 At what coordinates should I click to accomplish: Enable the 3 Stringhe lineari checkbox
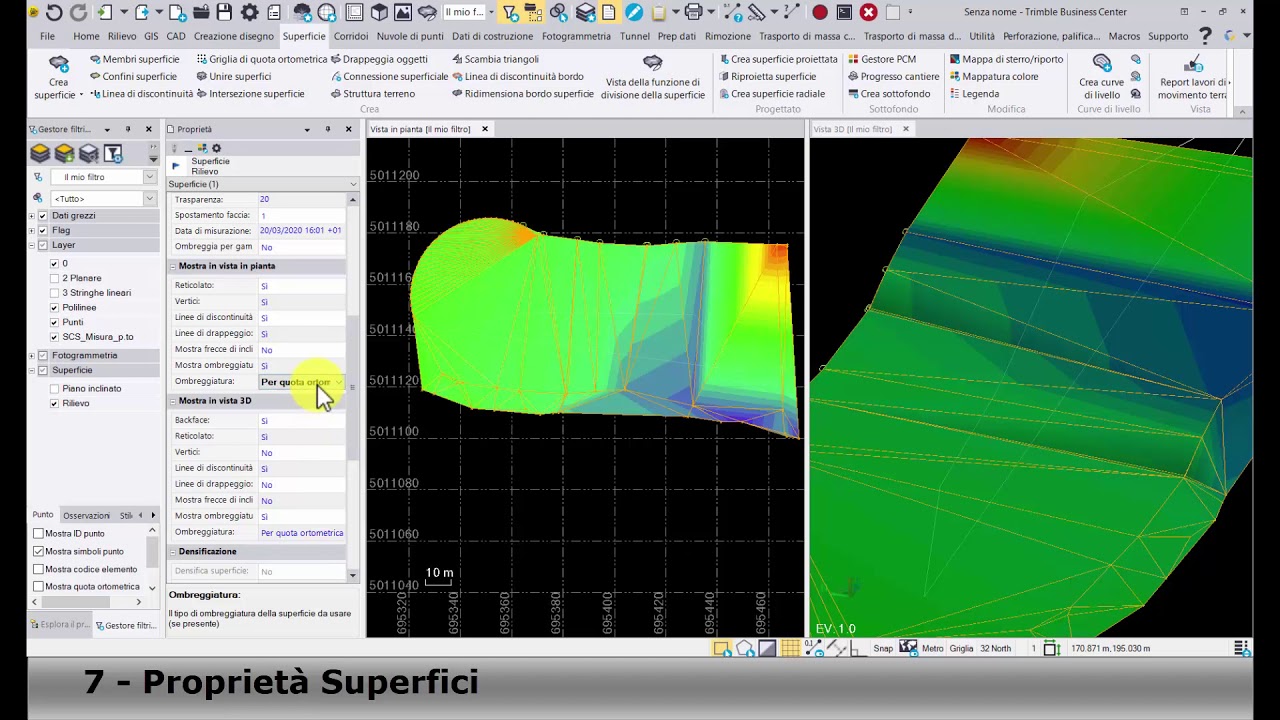(54, 293)
